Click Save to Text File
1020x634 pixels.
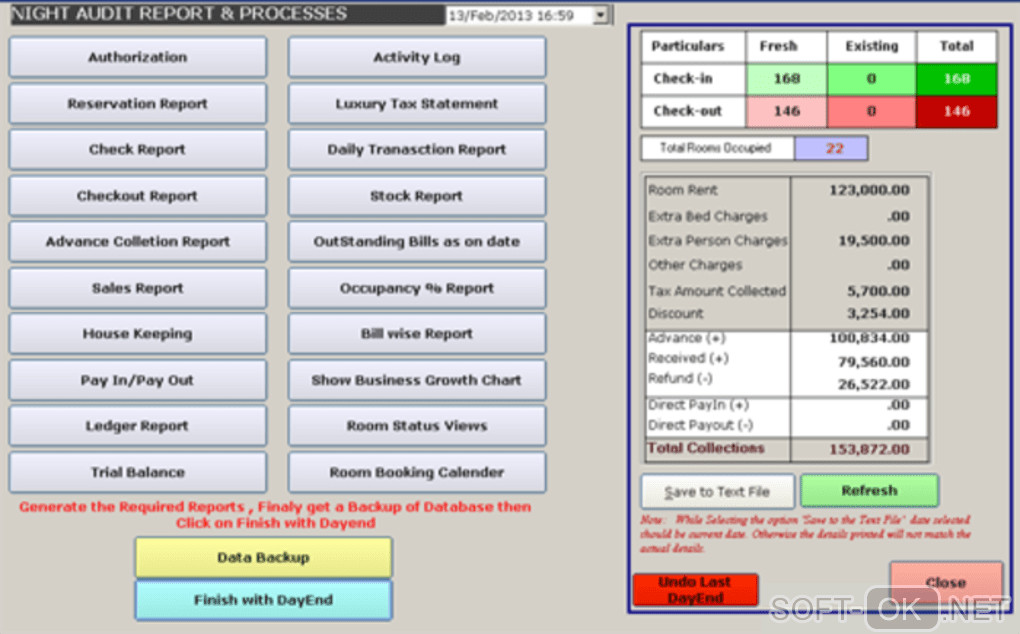pos(718,492)
